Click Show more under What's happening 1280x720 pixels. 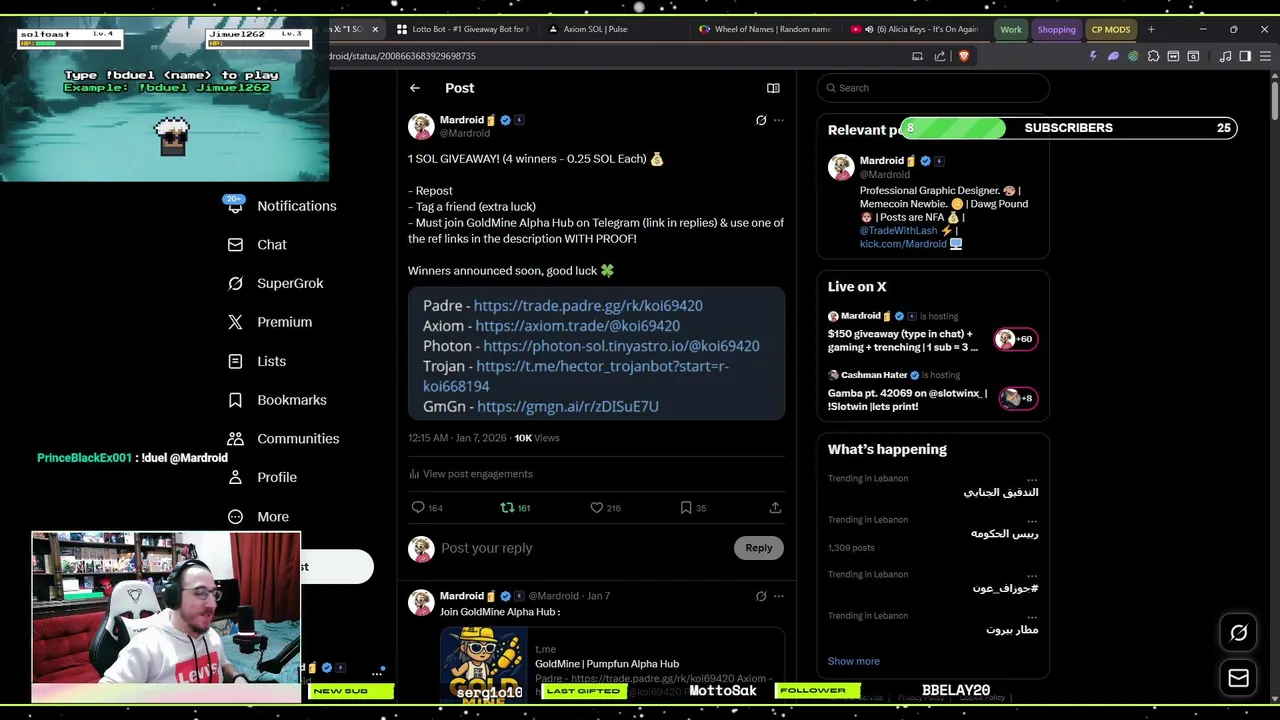coord(854,661)
